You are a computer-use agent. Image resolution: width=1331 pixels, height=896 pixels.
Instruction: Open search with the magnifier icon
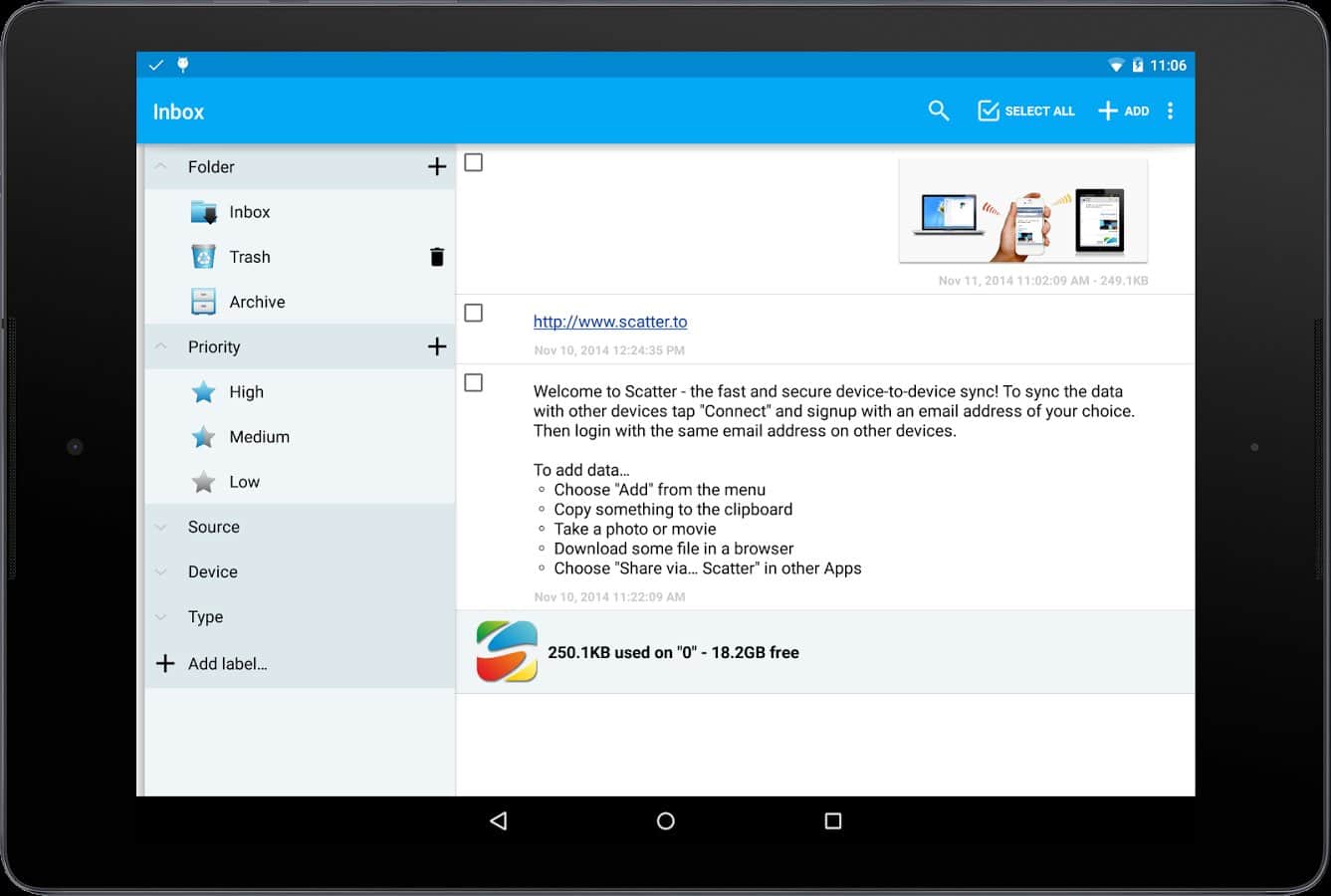coord(938,111)
